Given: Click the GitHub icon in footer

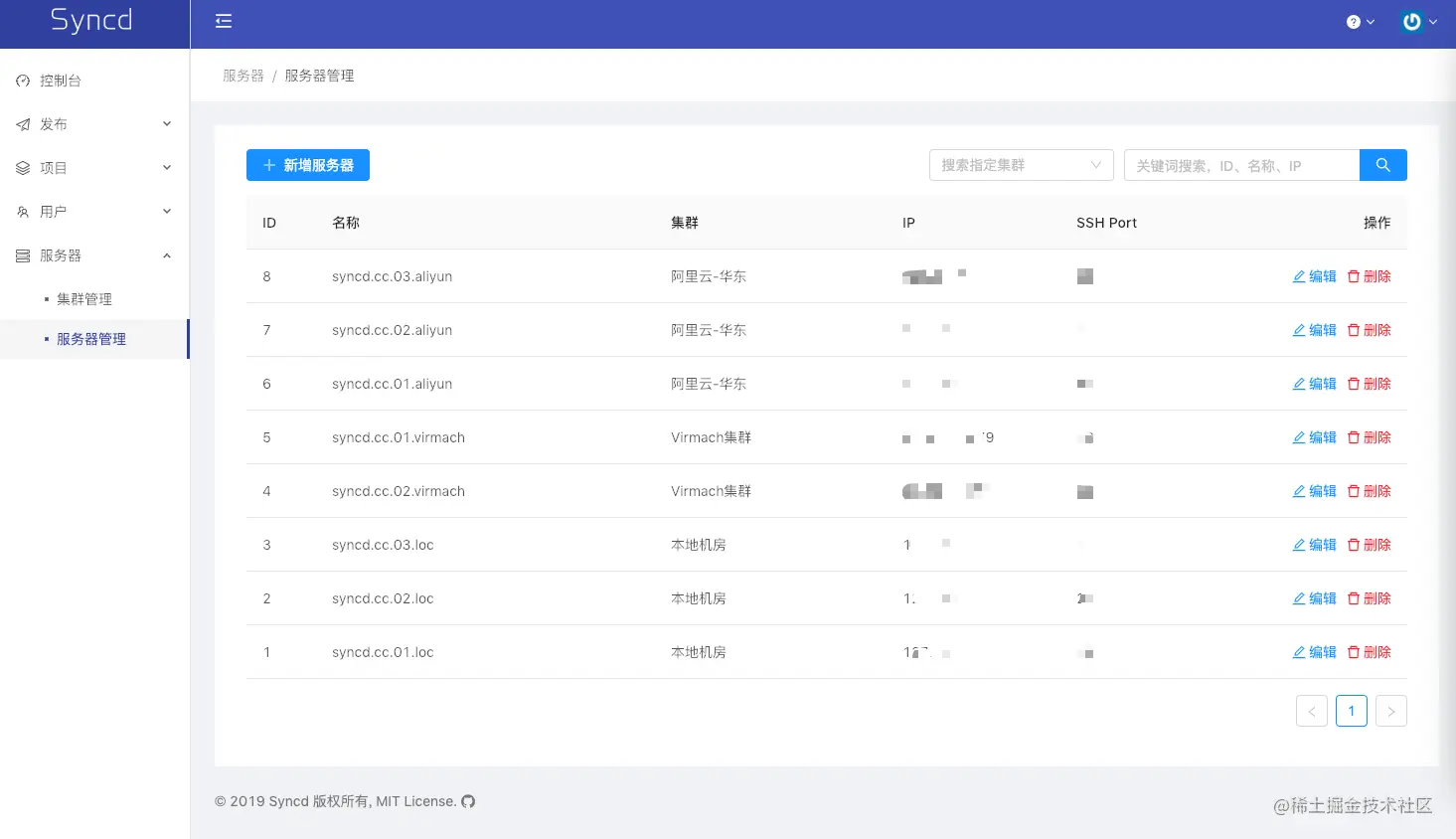Looking at the screenshot, I should (468, 801).
